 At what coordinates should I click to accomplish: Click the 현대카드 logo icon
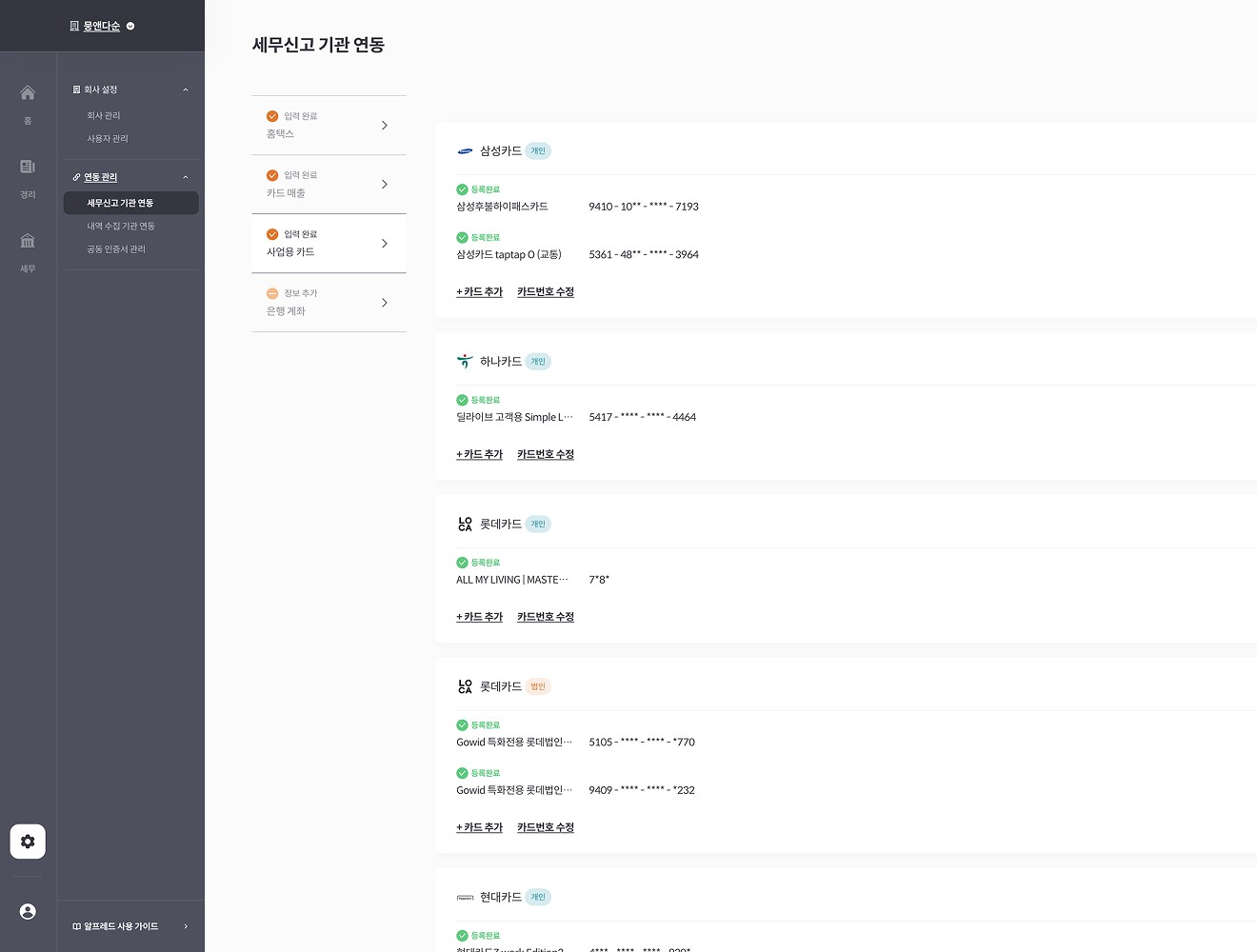pyautogui.click(x=465, y=896)
